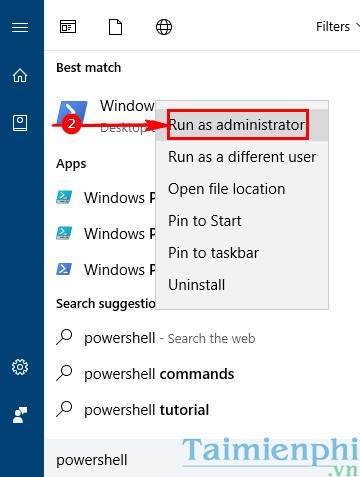The image size is (360, 477).
Task: Click the Best match heading
Action: pyautogui.click(x=89, y=68)
